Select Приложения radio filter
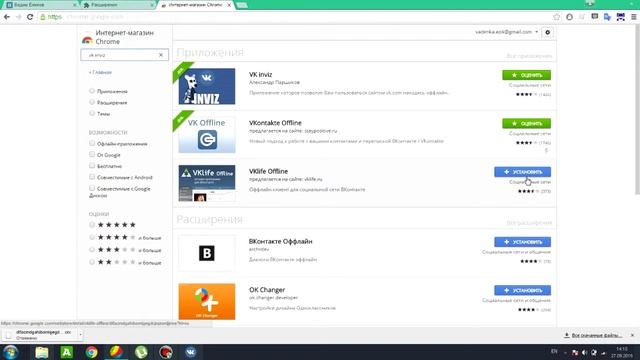Screen dimensions: 640x360 pos(92,91)
